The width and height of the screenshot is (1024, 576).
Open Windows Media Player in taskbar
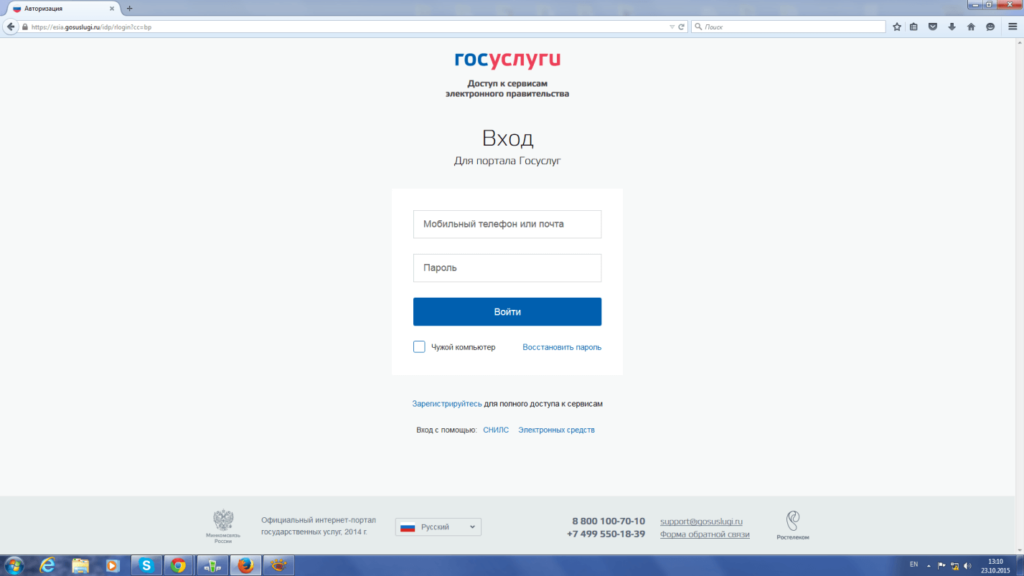(x=112, y=566)
